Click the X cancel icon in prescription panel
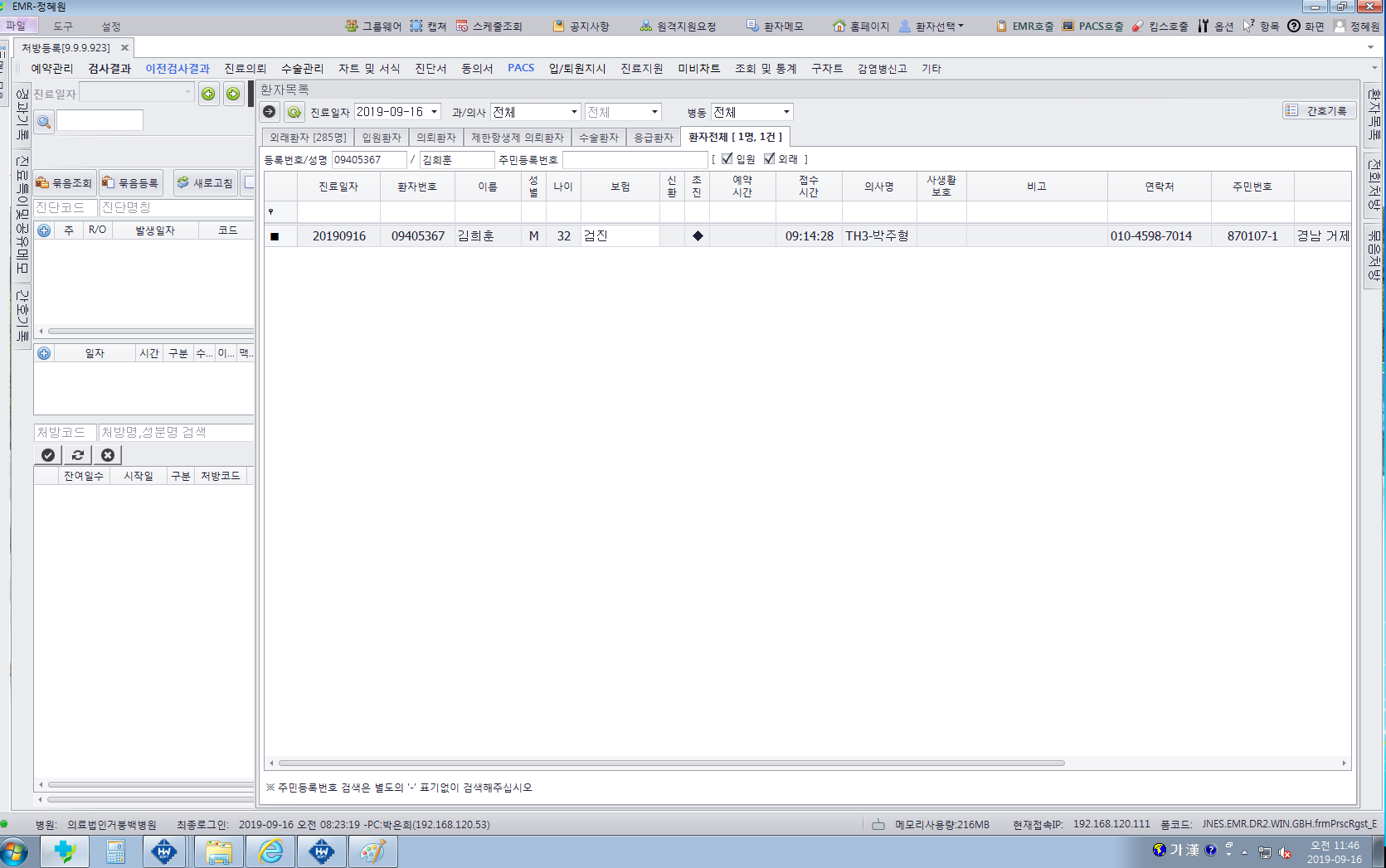 point(108,454)
